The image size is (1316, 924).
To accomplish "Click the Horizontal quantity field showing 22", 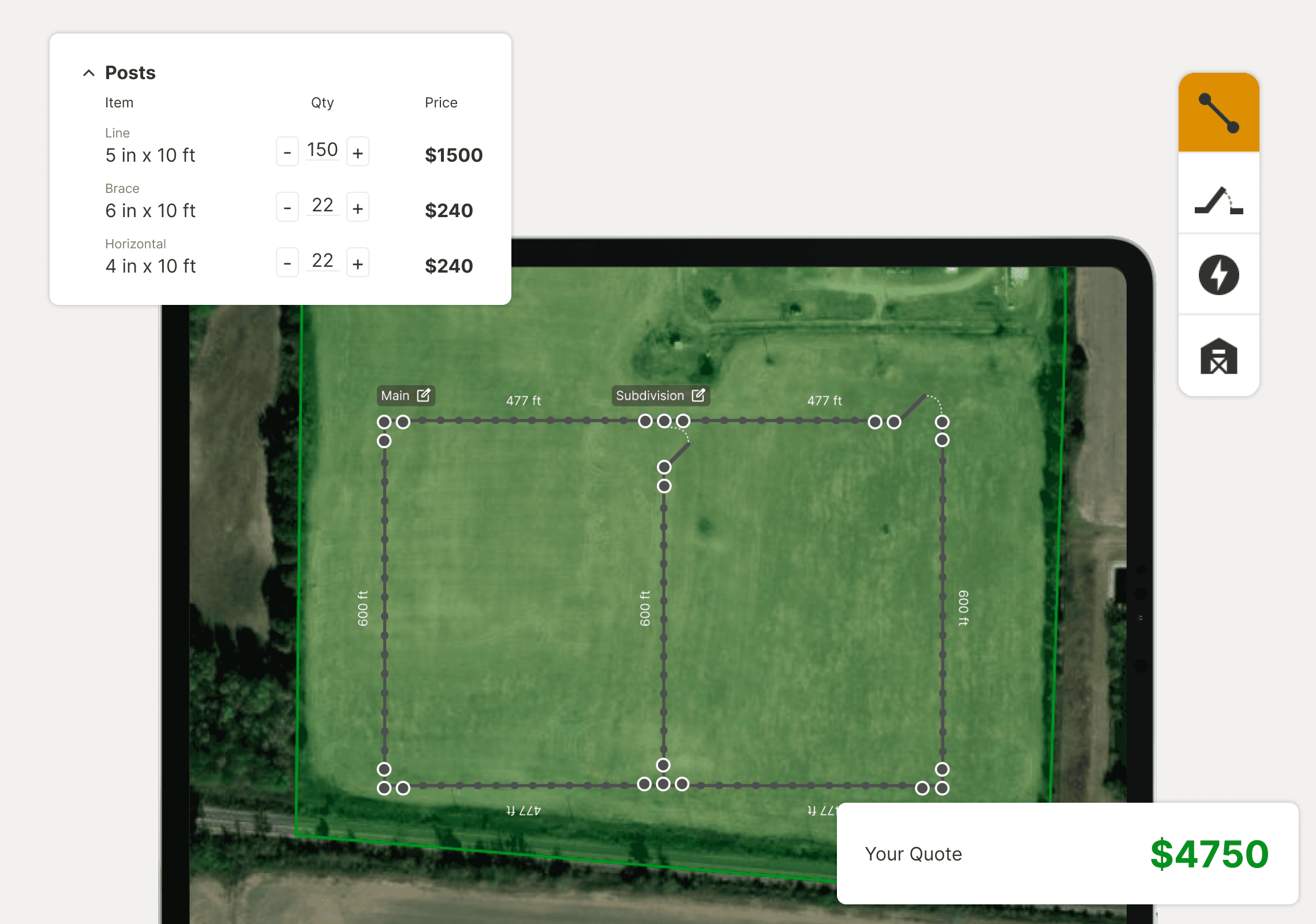I will [x=322, y=261].
